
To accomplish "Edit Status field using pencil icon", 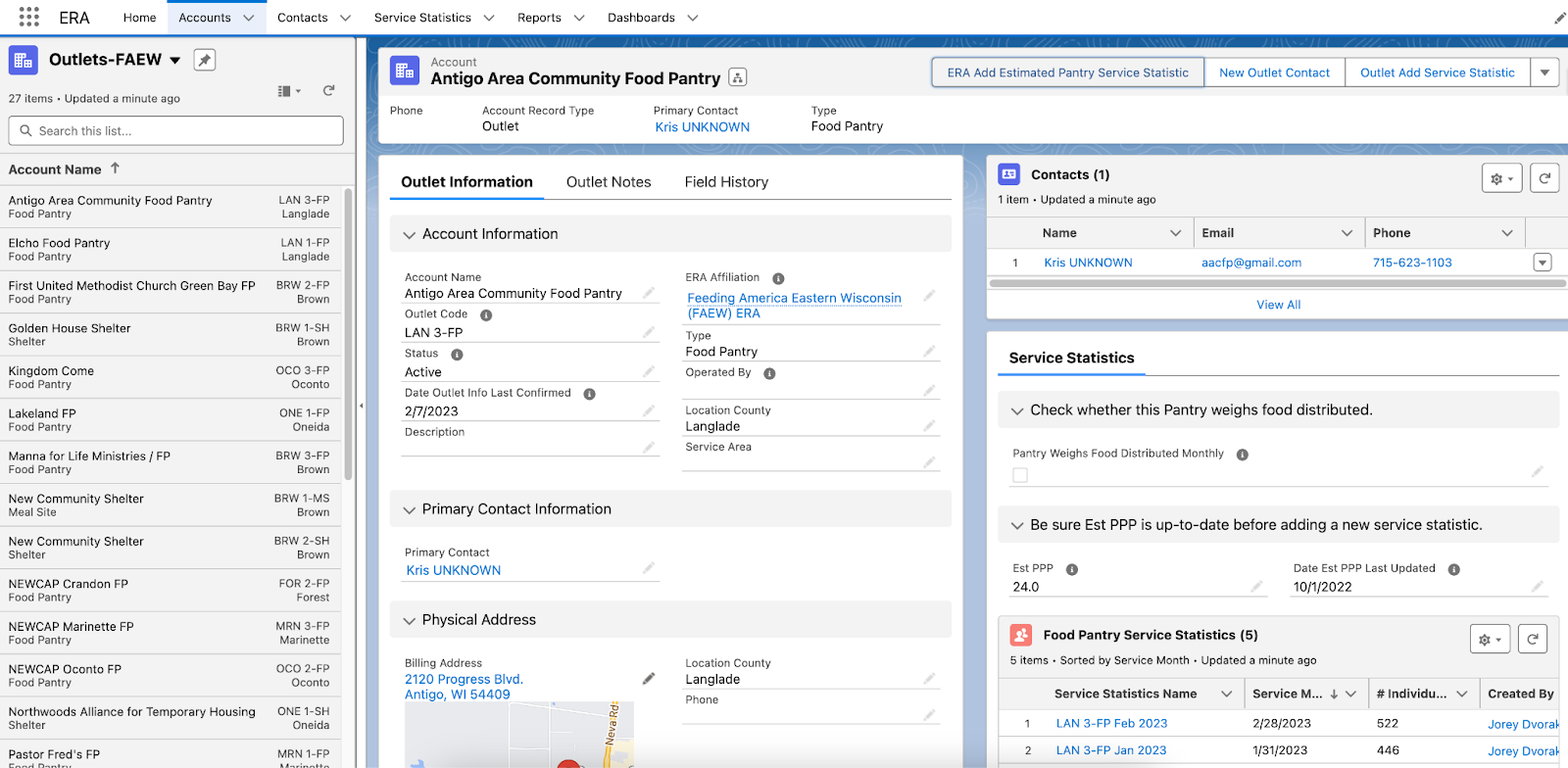I will point(649,372).
